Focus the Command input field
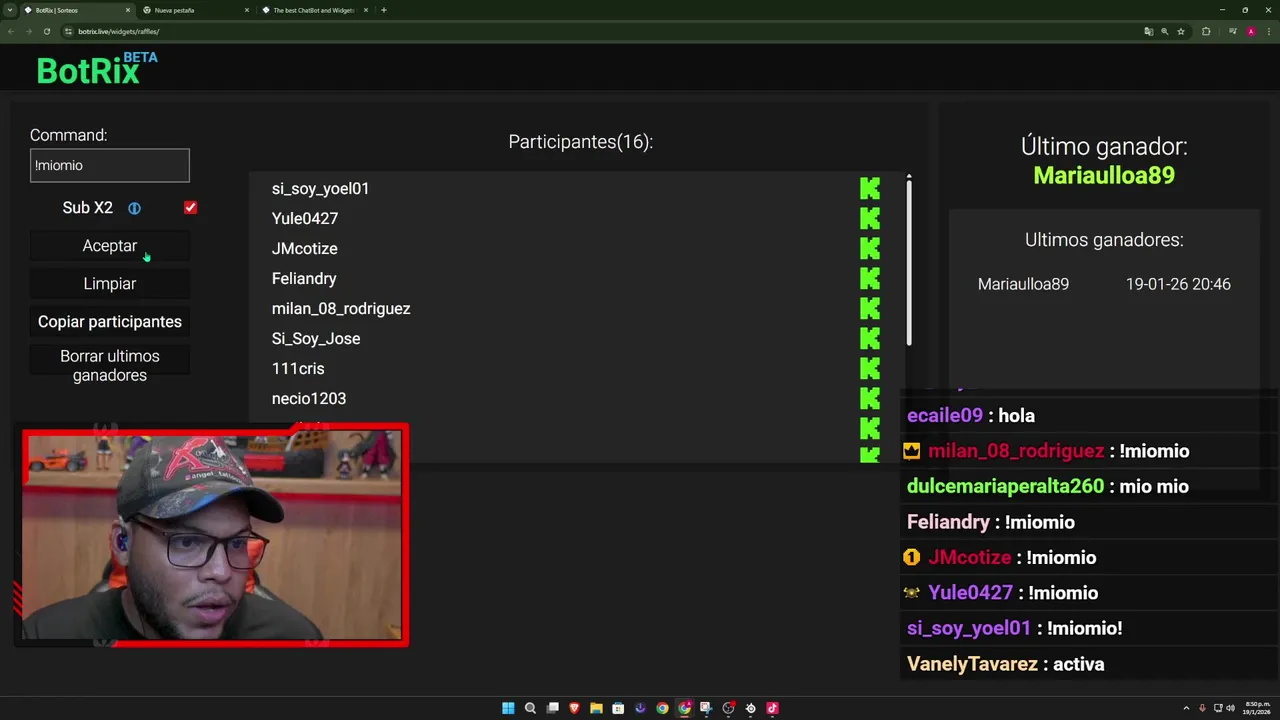Image resolution: width=1280 pixels, height=720 pixels. (x=110, y=166)
